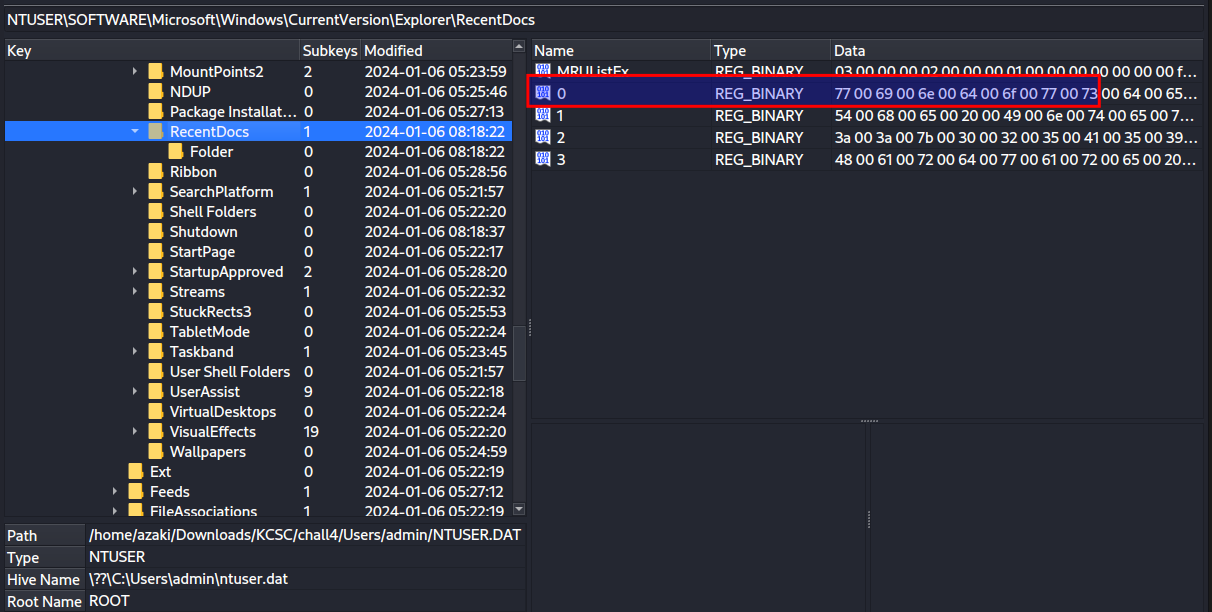Screen dimensions: 1212x612
Task: Select the RecentDocs key name
Action: pos(209,131)
